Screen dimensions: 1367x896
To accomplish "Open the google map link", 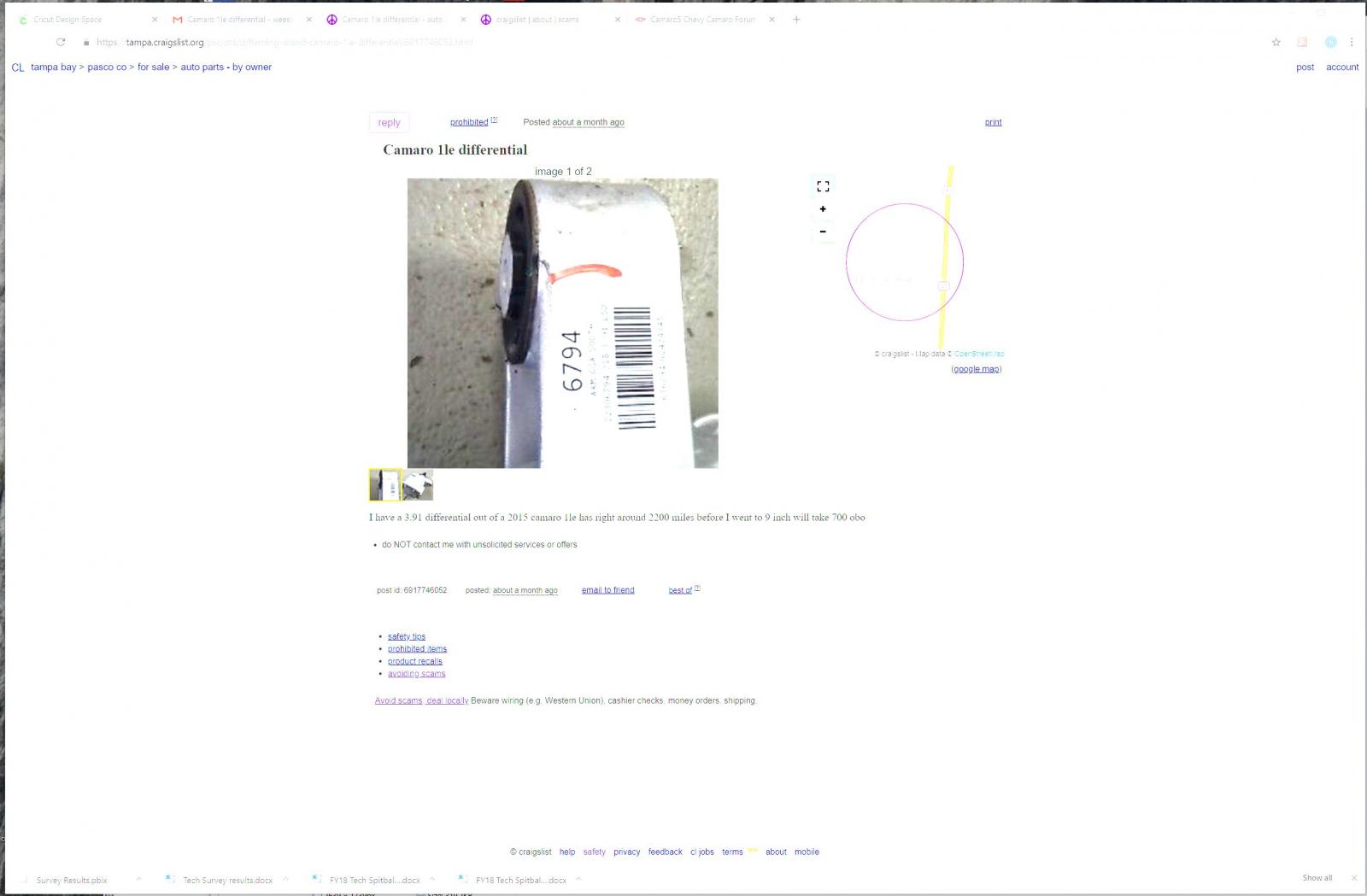I will pyautogui.click(x=976, y=369).
